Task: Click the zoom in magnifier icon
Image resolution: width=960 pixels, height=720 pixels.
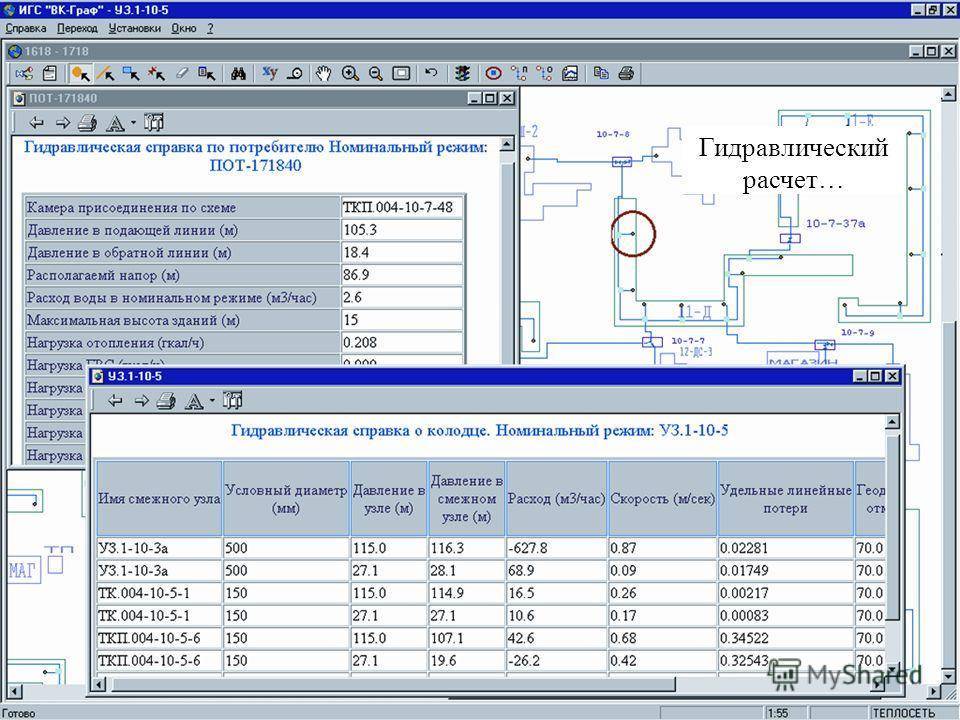Action: tap(350, 73)
